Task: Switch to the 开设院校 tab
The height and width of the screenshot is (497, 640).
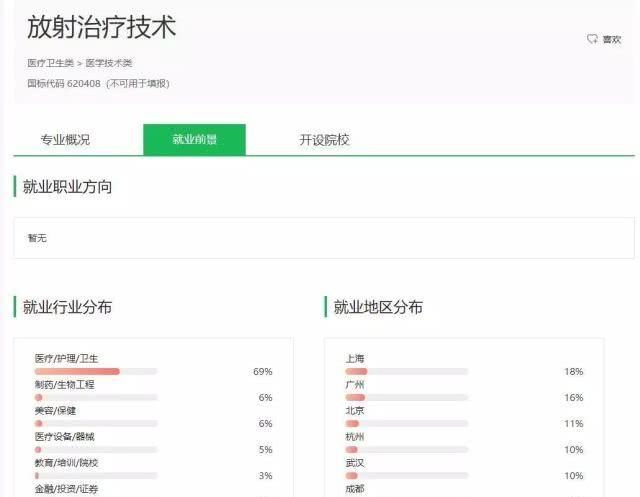Action: point(324,140)
